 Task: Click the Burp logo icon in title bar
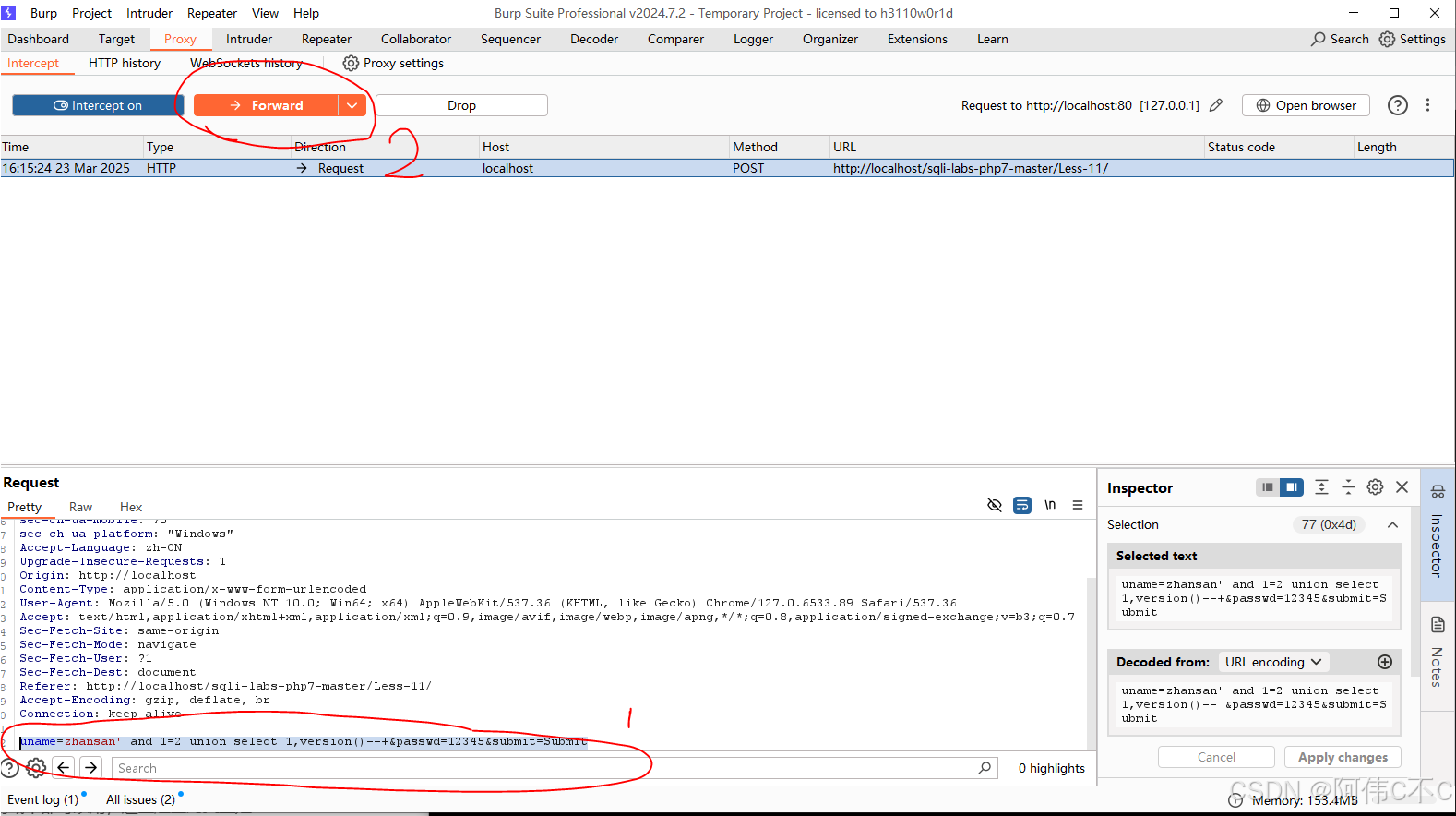pos(8,13)
